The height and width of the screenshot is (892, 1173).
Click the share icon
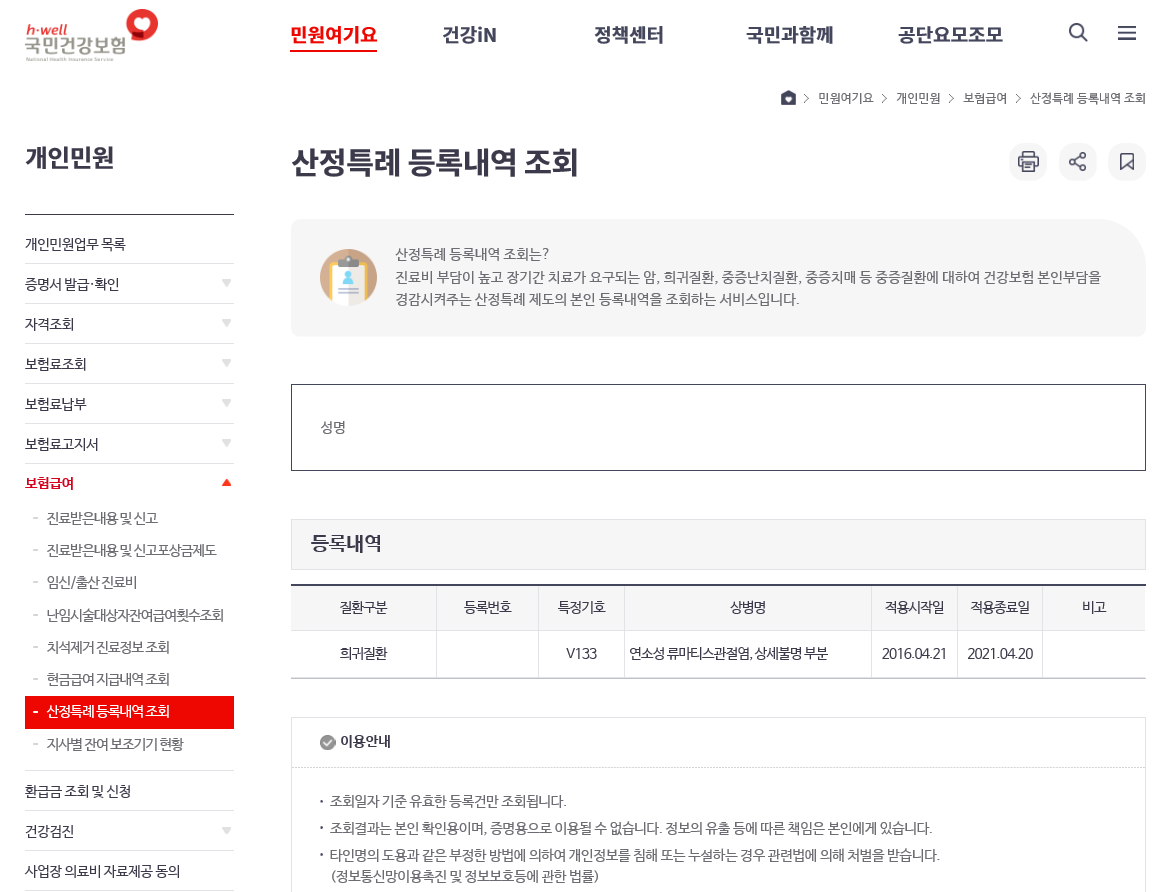point(1077,162)
